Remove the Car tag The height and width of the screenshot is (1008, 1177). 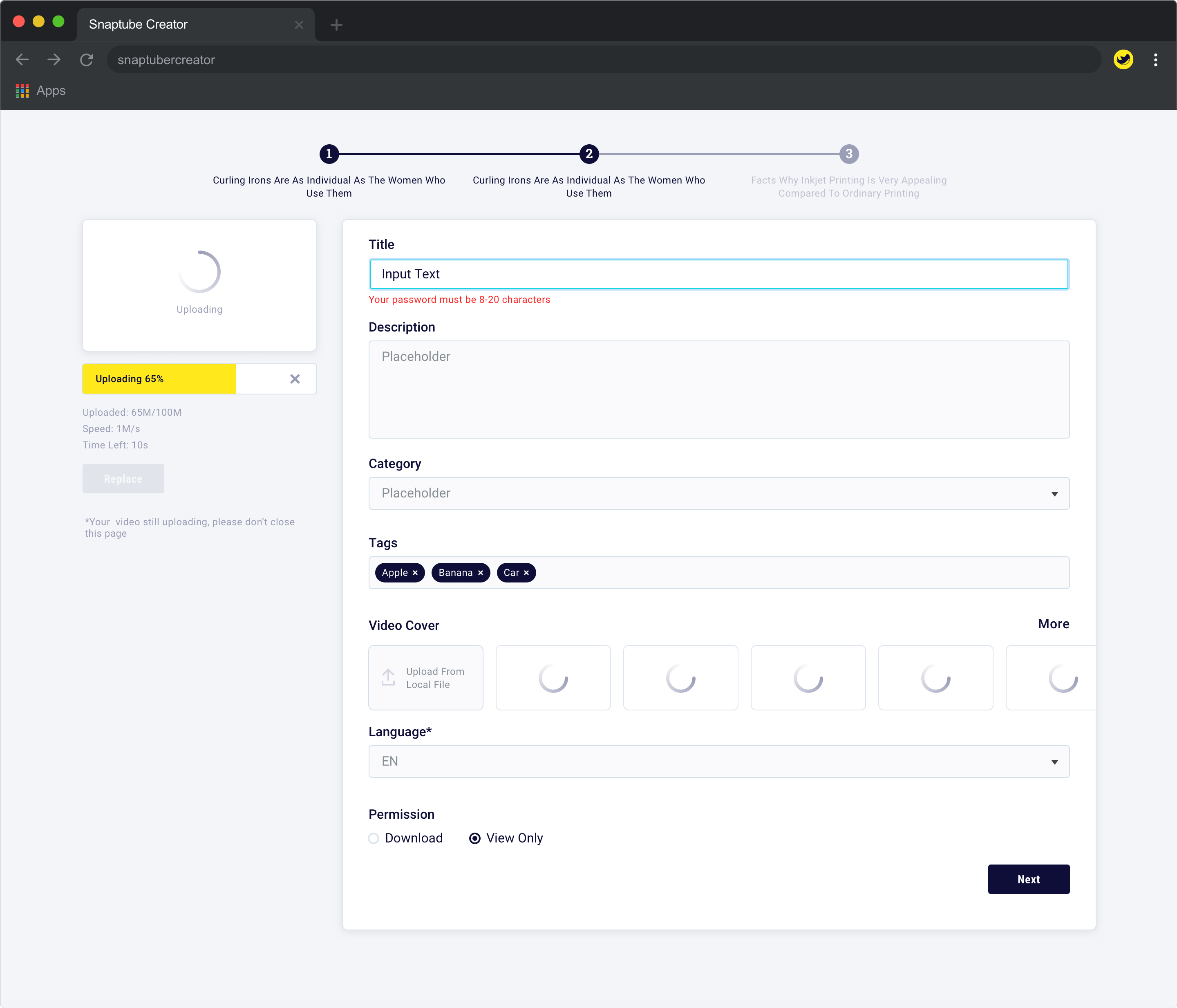pos(526,573)
